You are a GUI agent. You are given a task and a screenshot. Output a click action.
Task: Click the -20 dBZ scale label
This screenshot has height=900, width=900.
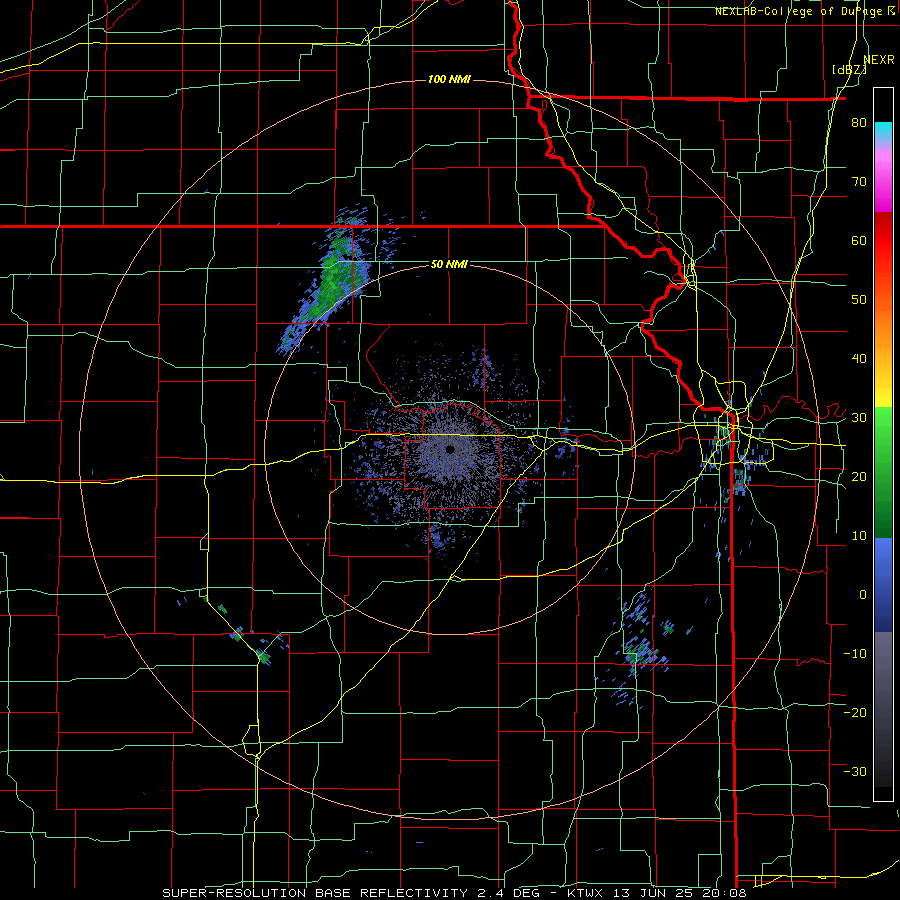[855, 712]
